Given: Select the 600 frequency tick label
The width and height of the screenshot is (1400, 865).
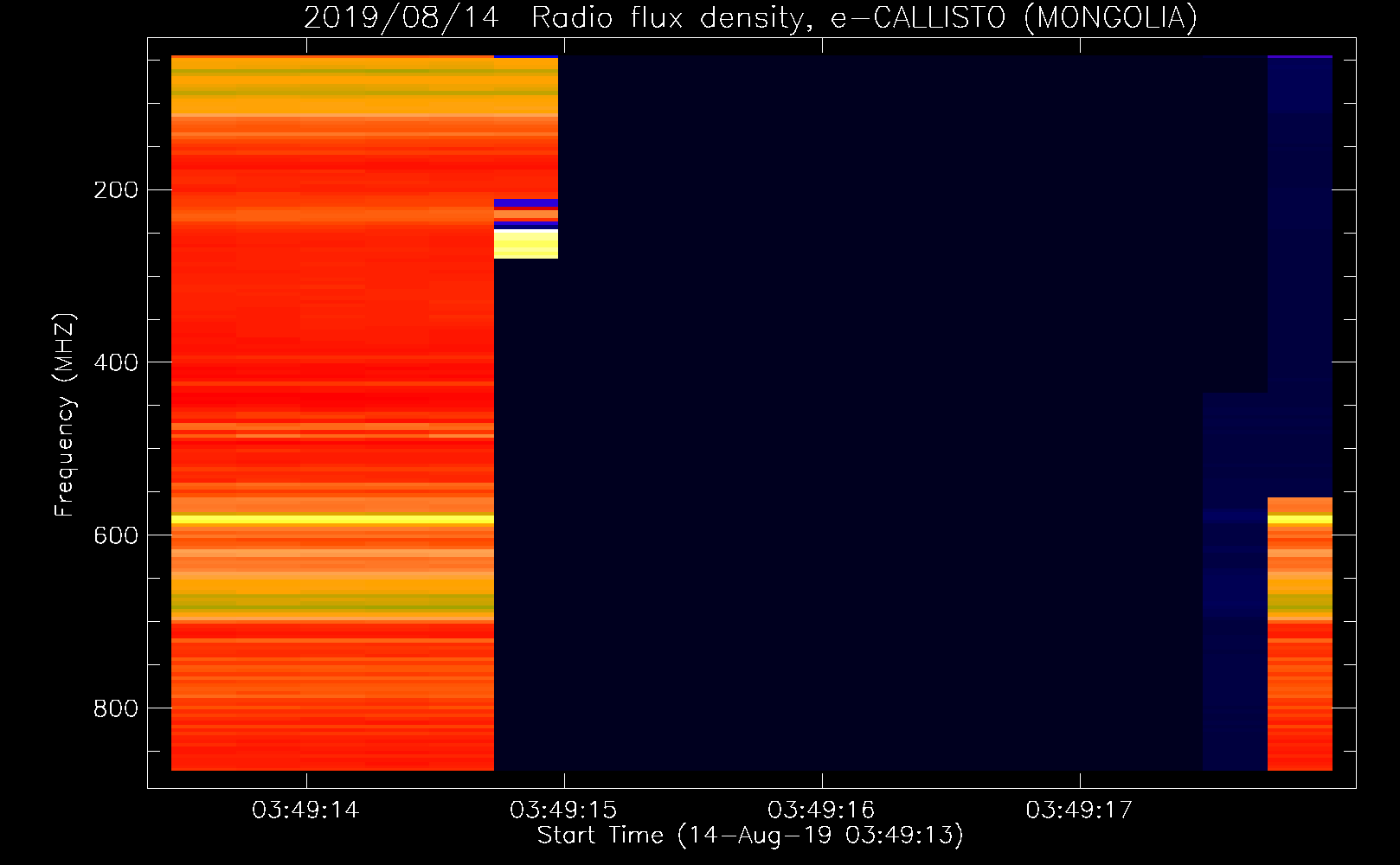Looking at the screenshot, I should click(116, 535).
